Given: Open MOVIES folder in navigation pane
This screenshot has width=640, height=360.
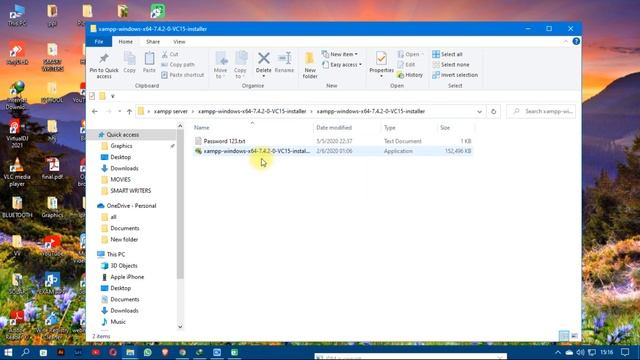Looking at the screenshot, I should coord(120,180).
